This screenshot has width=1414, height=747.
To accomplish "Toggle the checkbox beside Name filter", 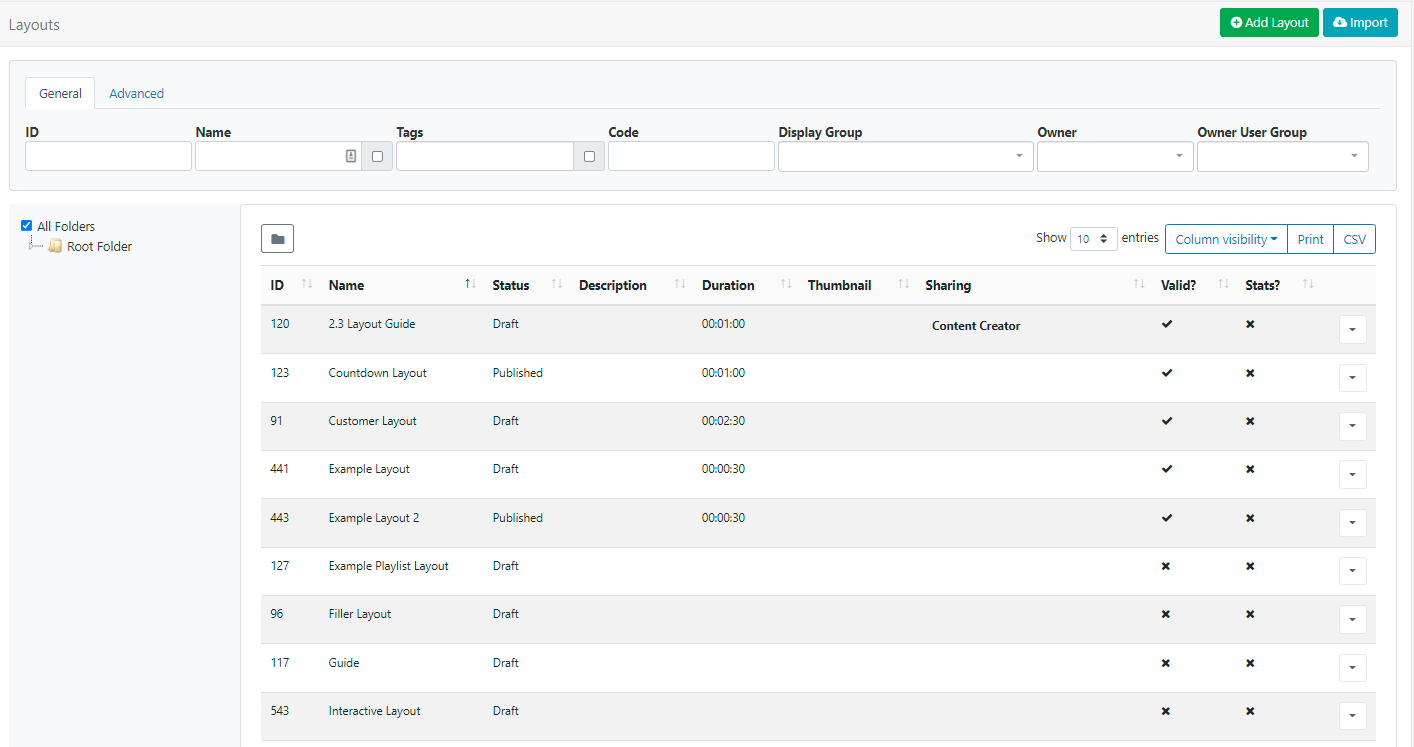I will click(377, 156).
